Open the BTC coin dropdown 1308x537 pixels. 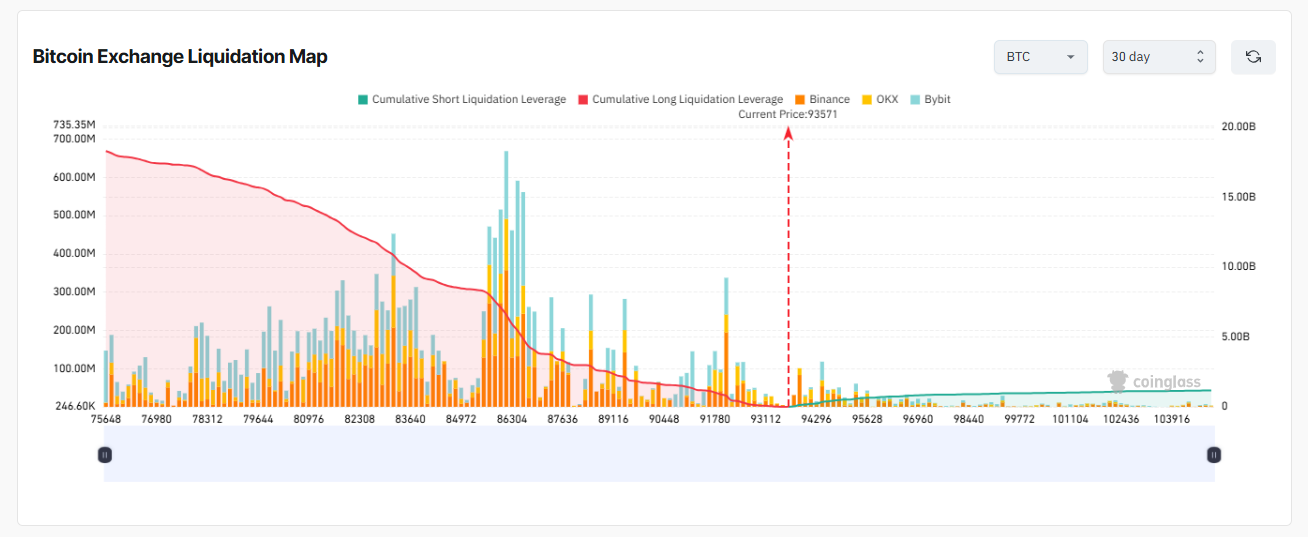pyautogui.click(x=1041, y=57)
